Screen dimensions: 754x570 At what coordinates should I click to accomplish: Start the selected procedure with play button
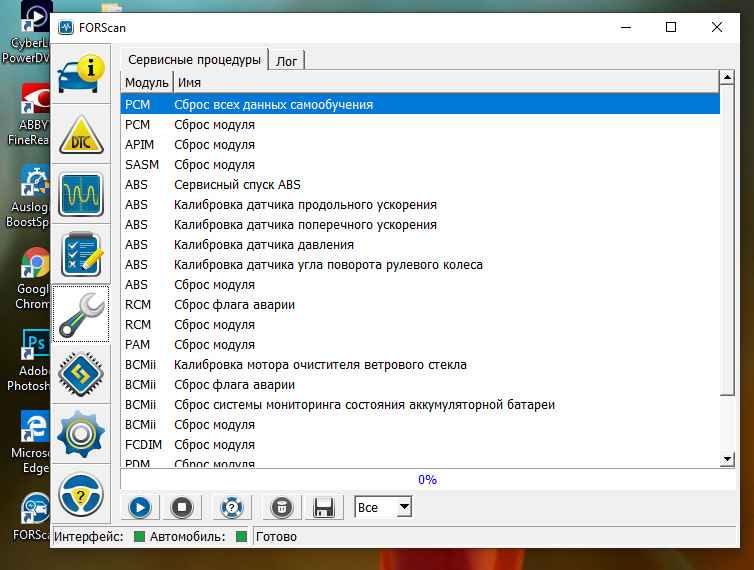(x=140, y=507)
